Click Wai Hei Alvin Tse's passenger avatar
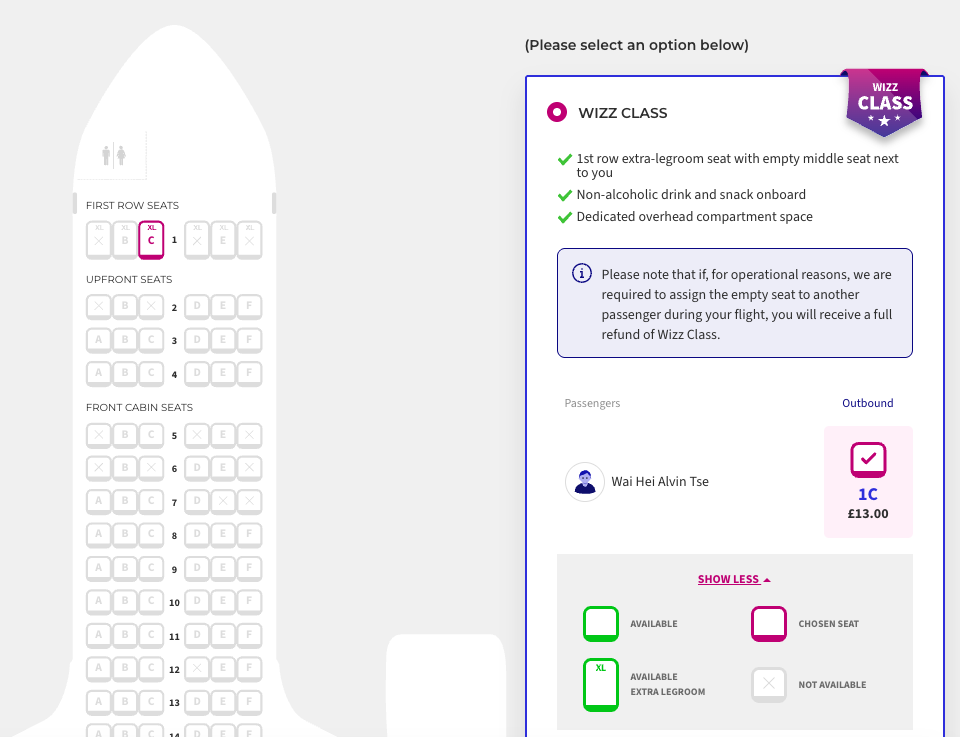 click(584, 481)
